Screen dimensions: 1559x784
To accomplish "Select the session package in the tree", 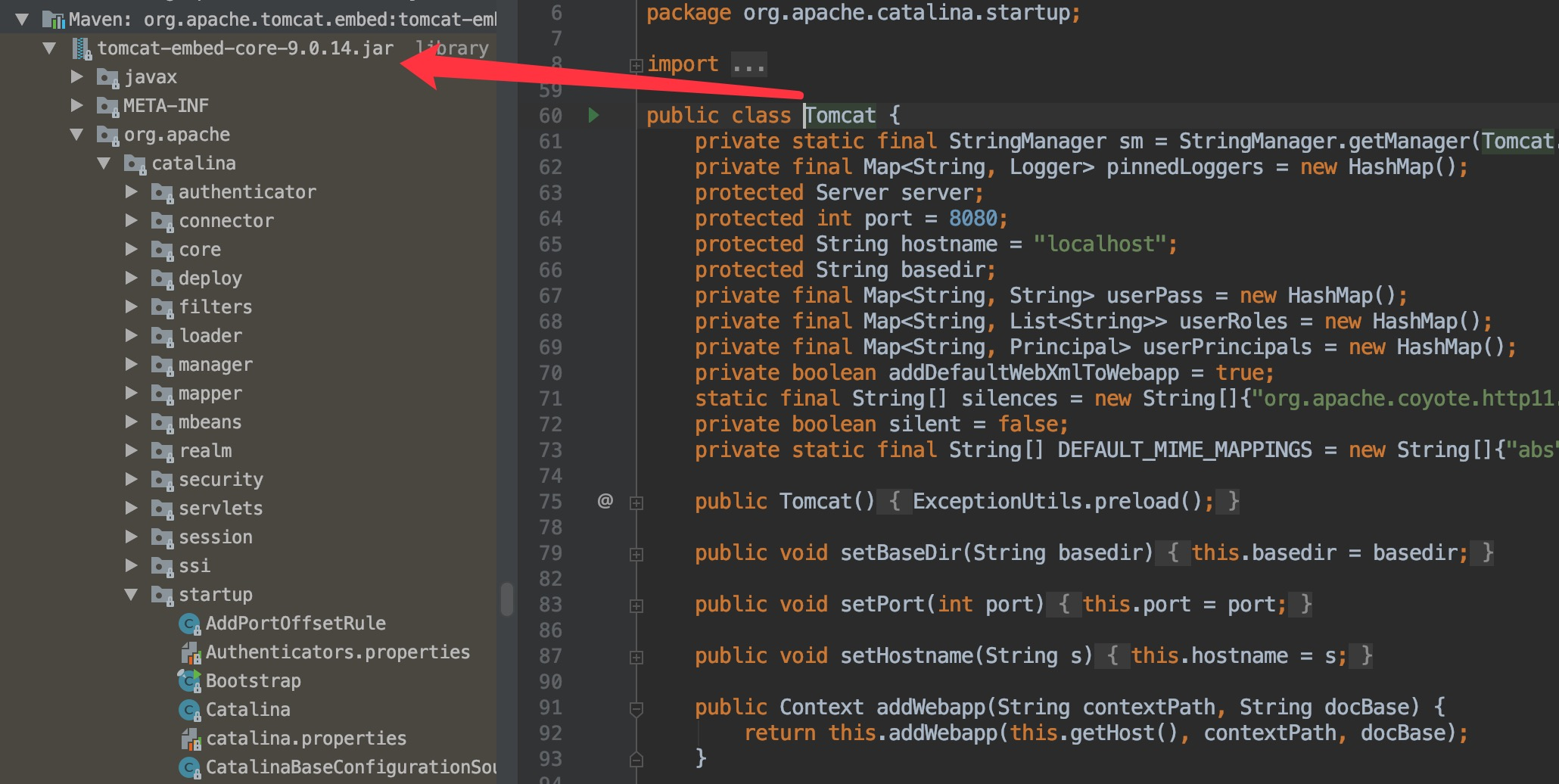I will pos(216,537).
